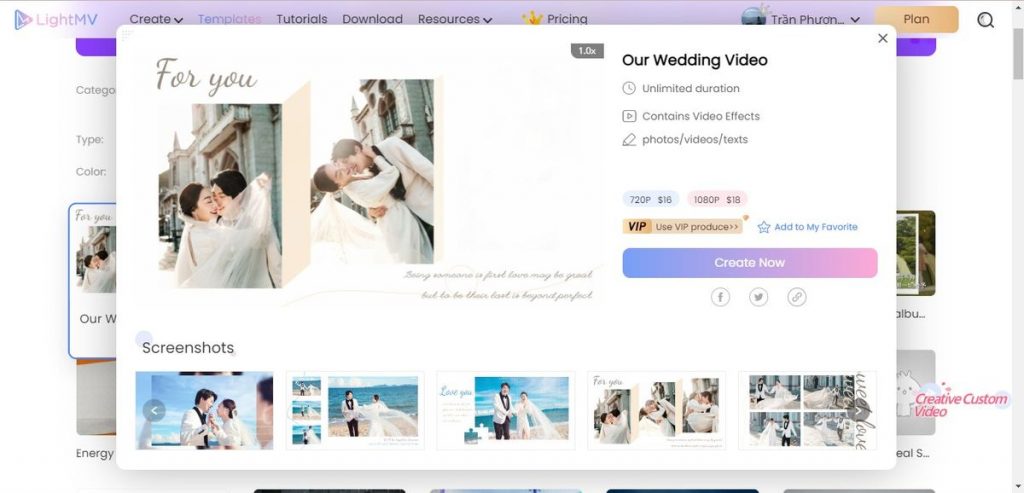Go to Pricing page
The height and width of the screenshot is (493, 1024).
[567, 20]
